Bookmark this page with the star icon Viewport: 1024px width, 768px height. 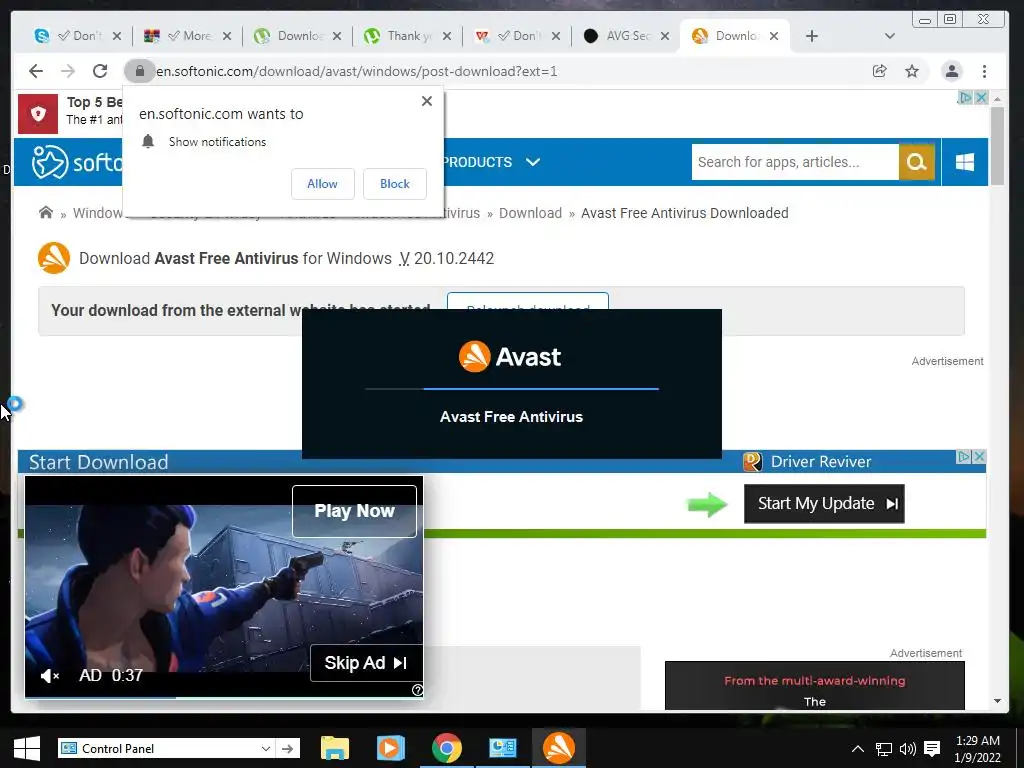[912, 71]
